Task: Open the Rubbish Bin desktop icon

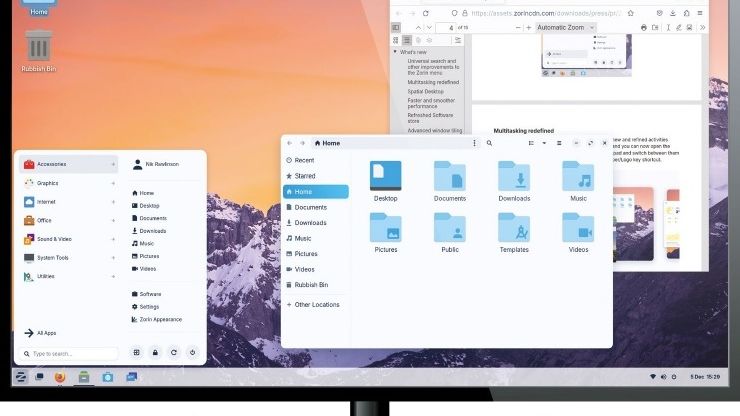Action: tap(38, 51)
